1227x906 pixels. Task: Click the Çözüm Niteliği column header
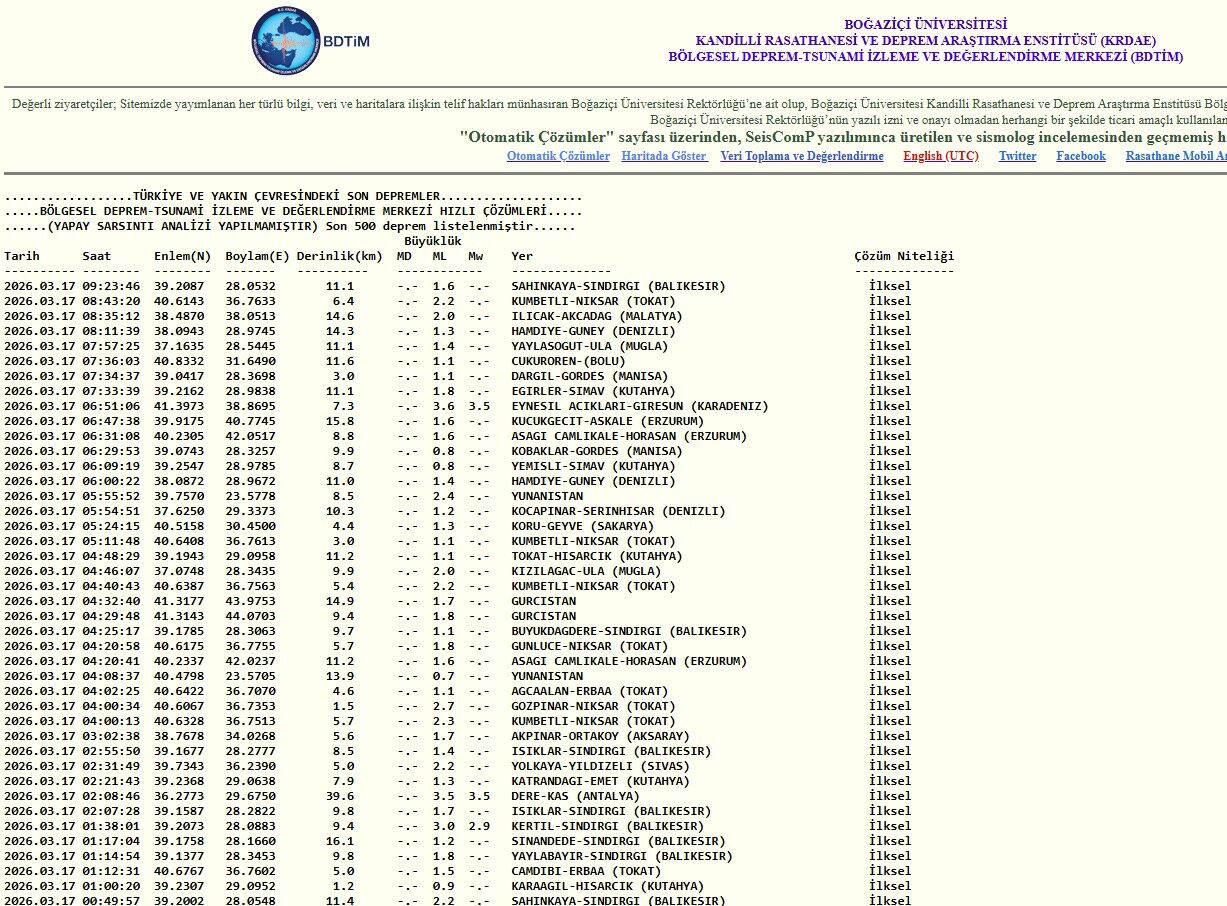(904, 256)
